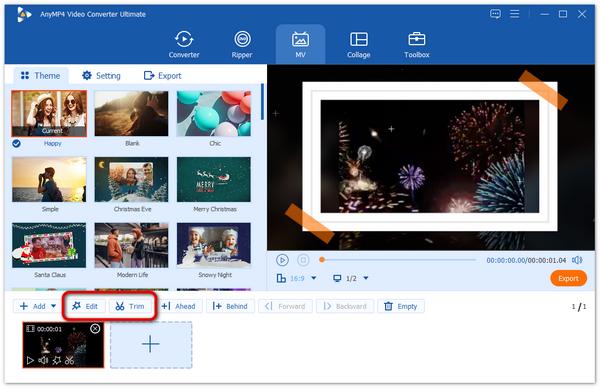The height and width of the screenshot is (388, 600).
Task: Remove the clip with its X icon
Action: 95,328
